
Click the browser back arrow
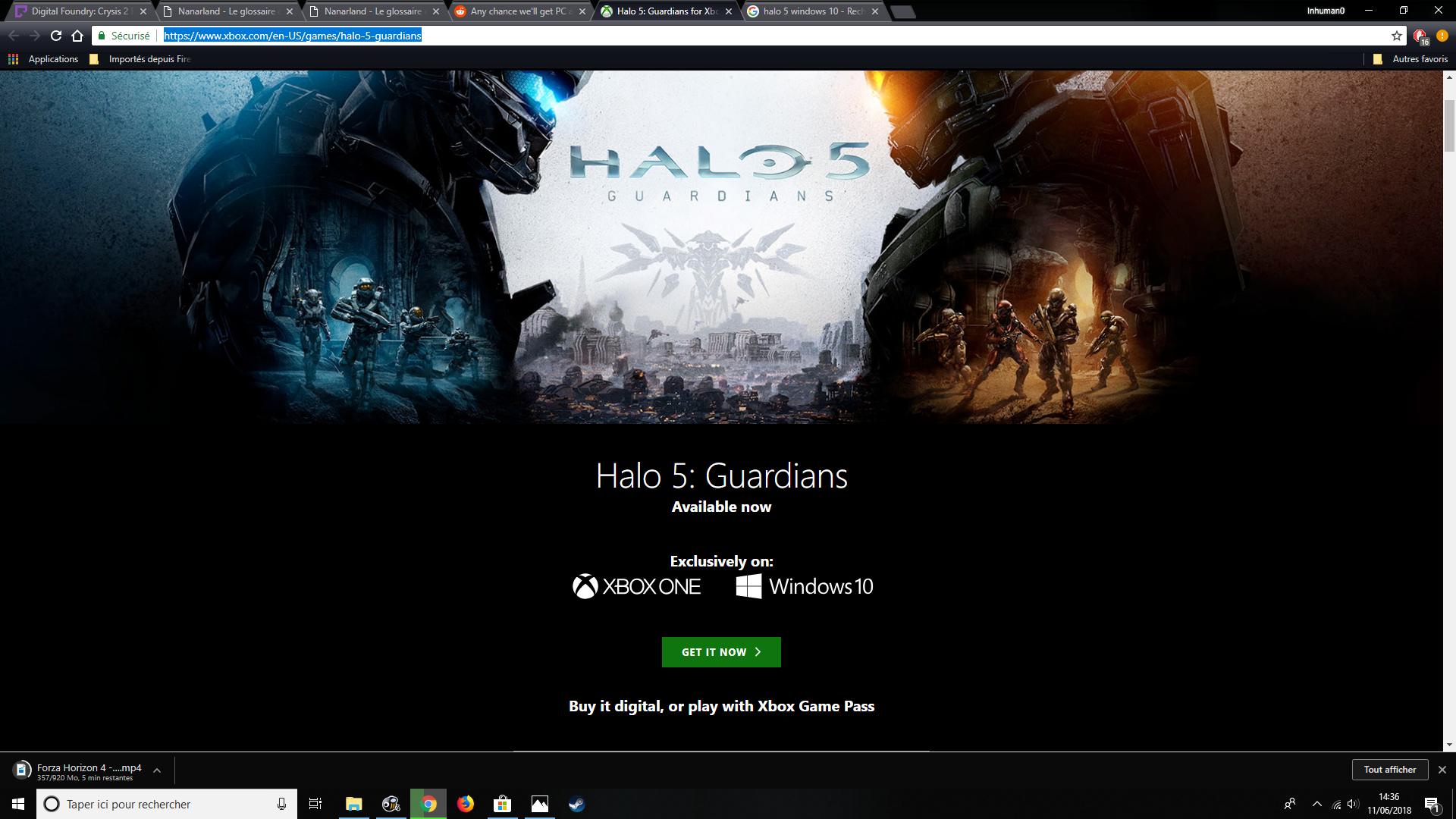coord(14,36)
